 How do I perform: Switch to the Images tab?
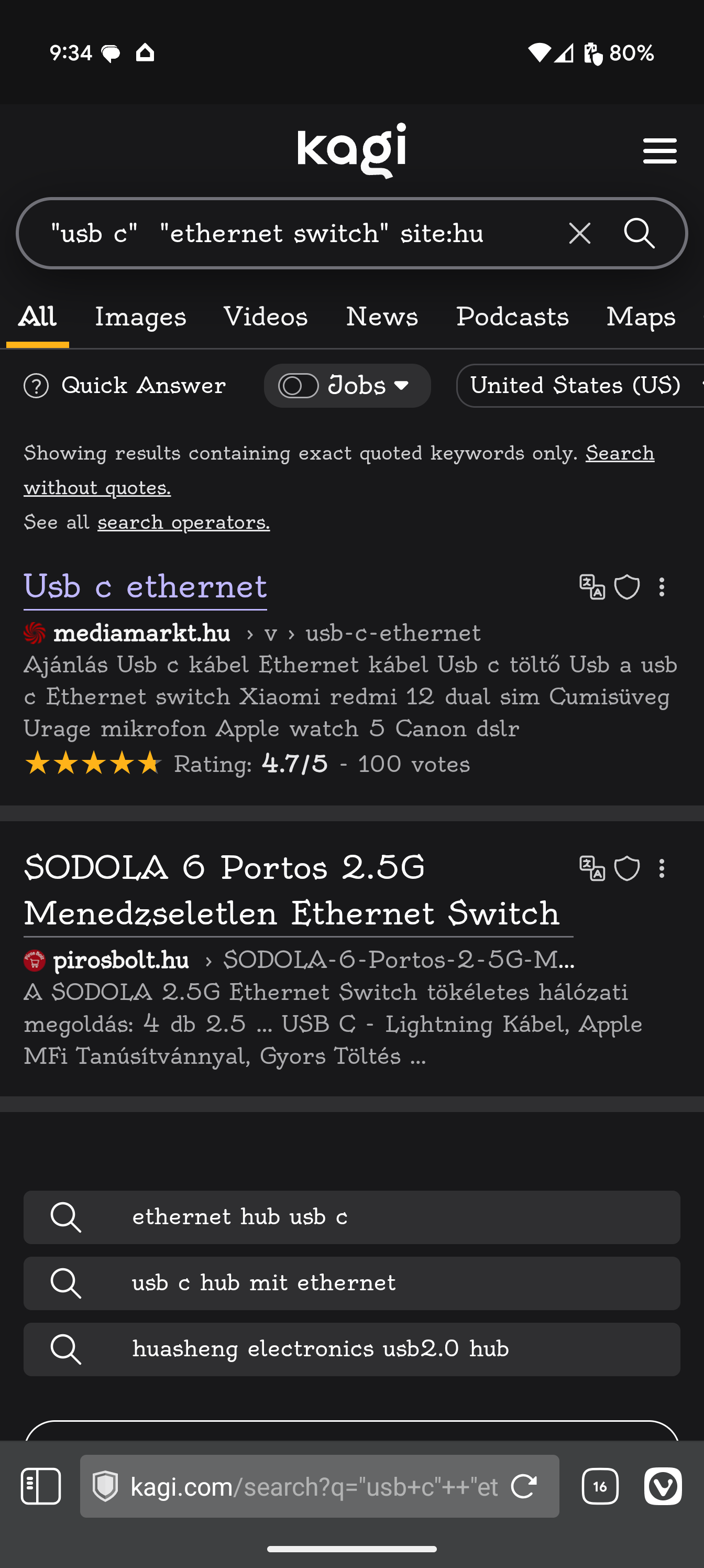click(140, 317)
